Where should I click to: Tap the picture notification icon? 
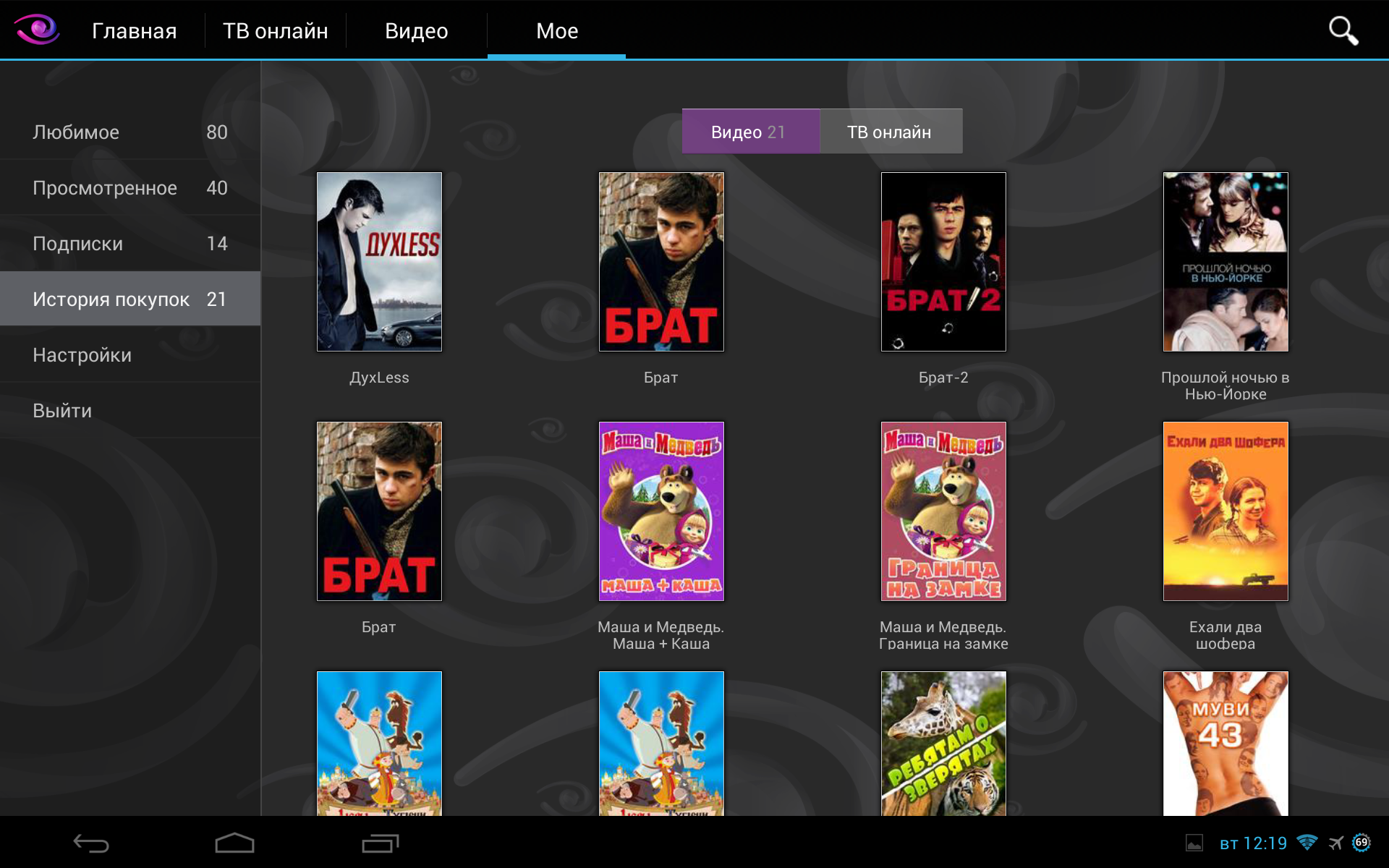tap(1194, 843)
